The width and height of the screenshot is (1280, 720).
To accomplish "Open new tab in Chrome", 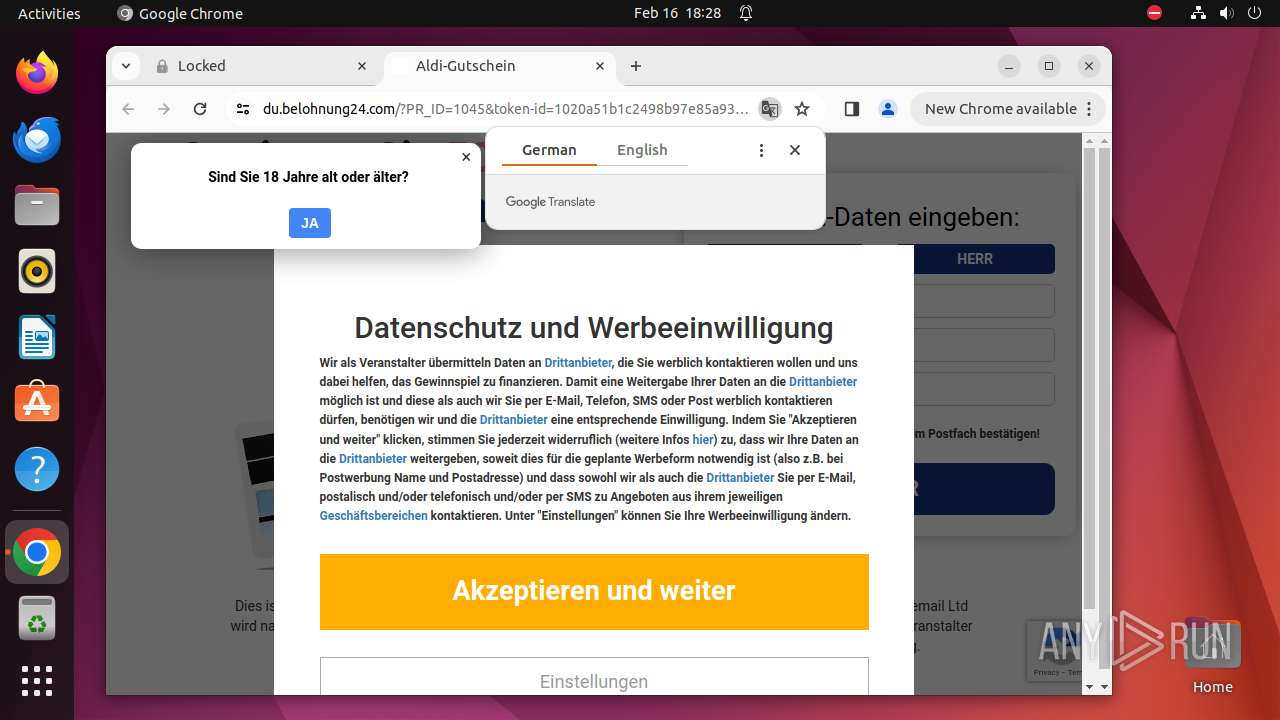I will click(636, 66).
